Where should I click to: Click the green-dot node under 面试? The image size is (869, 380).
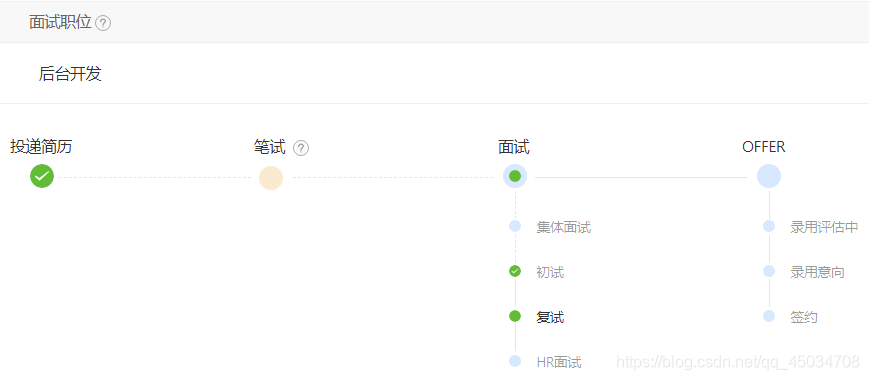click(x=515, y=176)
